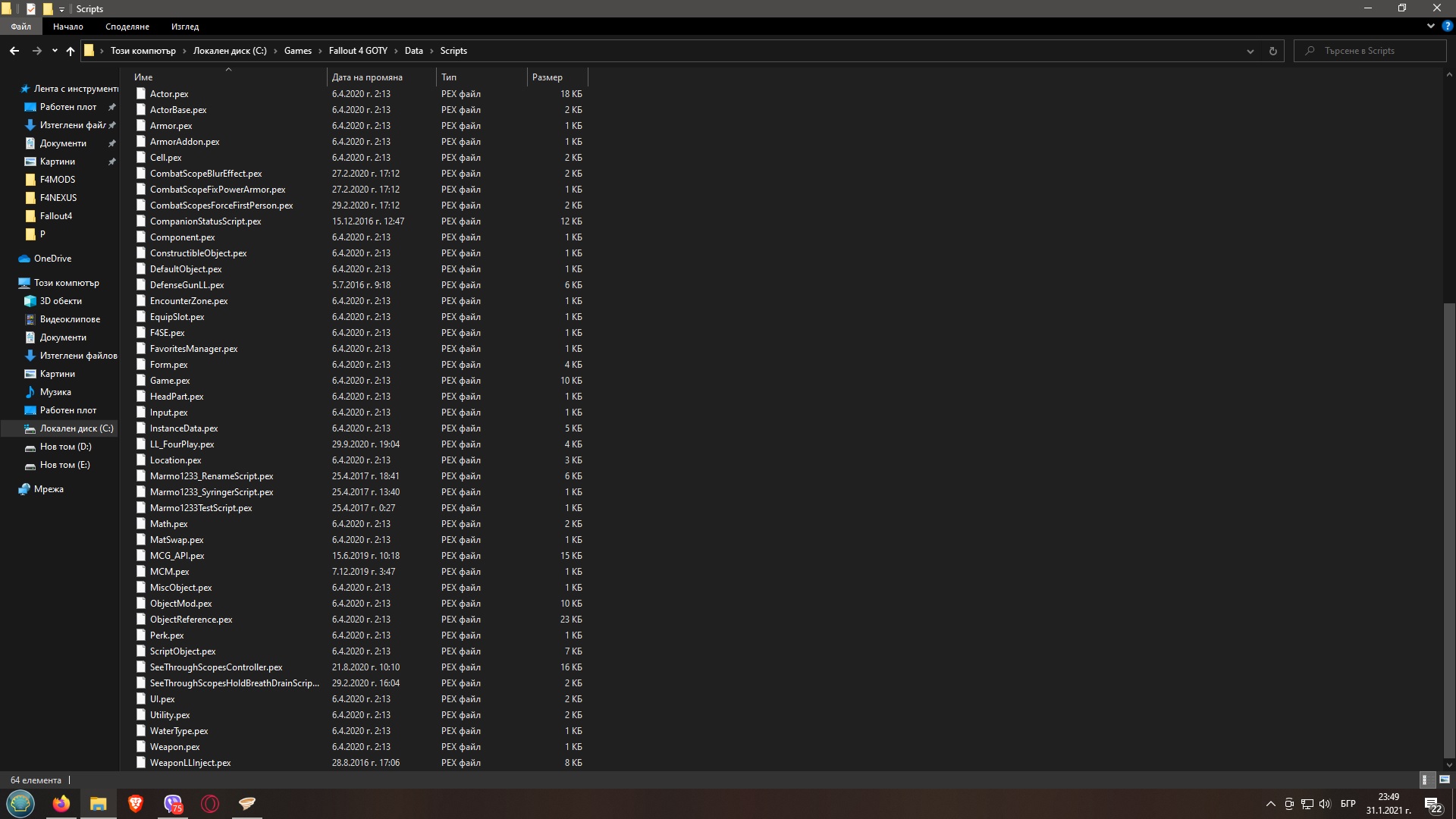Select file CombatScopeBlurEffect.pex
This screenshot has height=819, width=1456.
point(206,174)
